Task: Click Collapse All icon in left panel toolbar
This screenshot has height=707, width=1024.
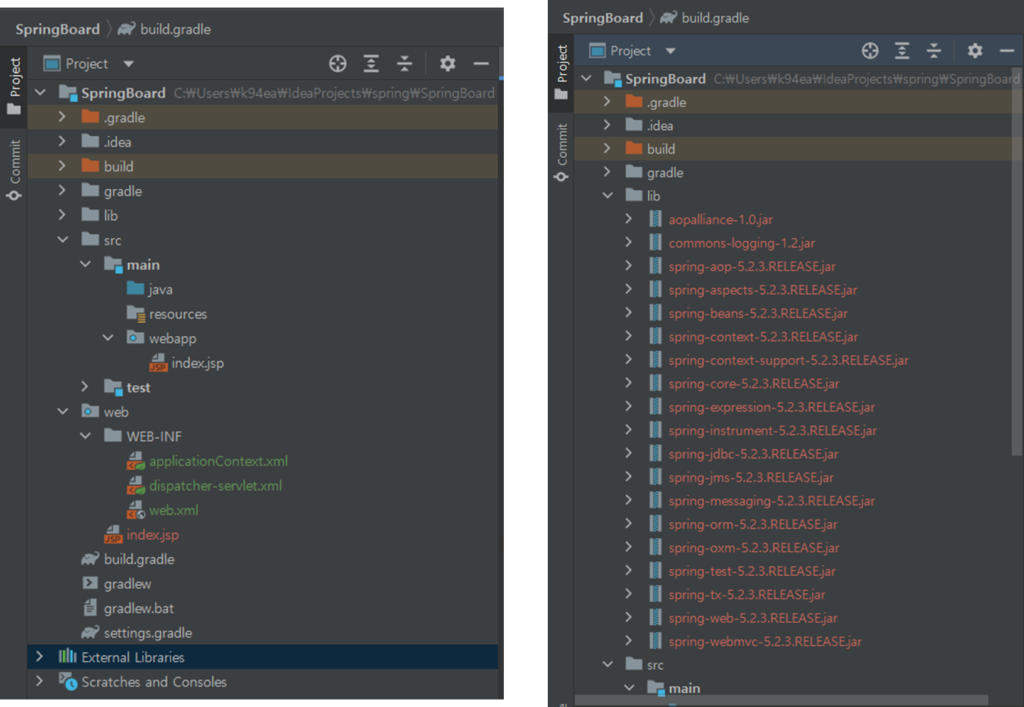Action: pos(404,64)
